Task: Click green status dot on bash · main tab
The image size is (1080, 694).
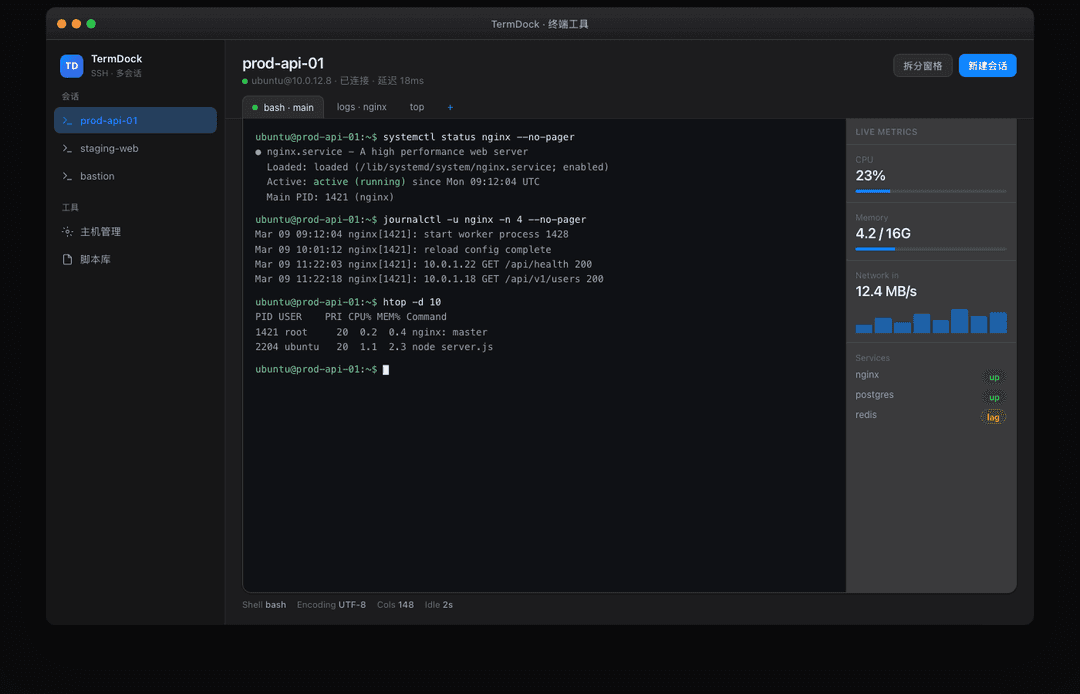Action: click(255, 107)
